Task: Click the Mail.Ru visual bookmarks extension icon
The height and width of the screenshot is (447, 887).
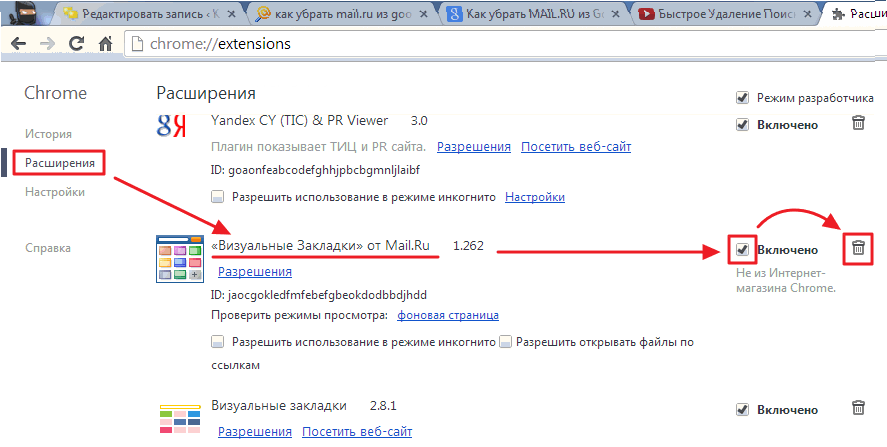Action: tap(179, 258)
